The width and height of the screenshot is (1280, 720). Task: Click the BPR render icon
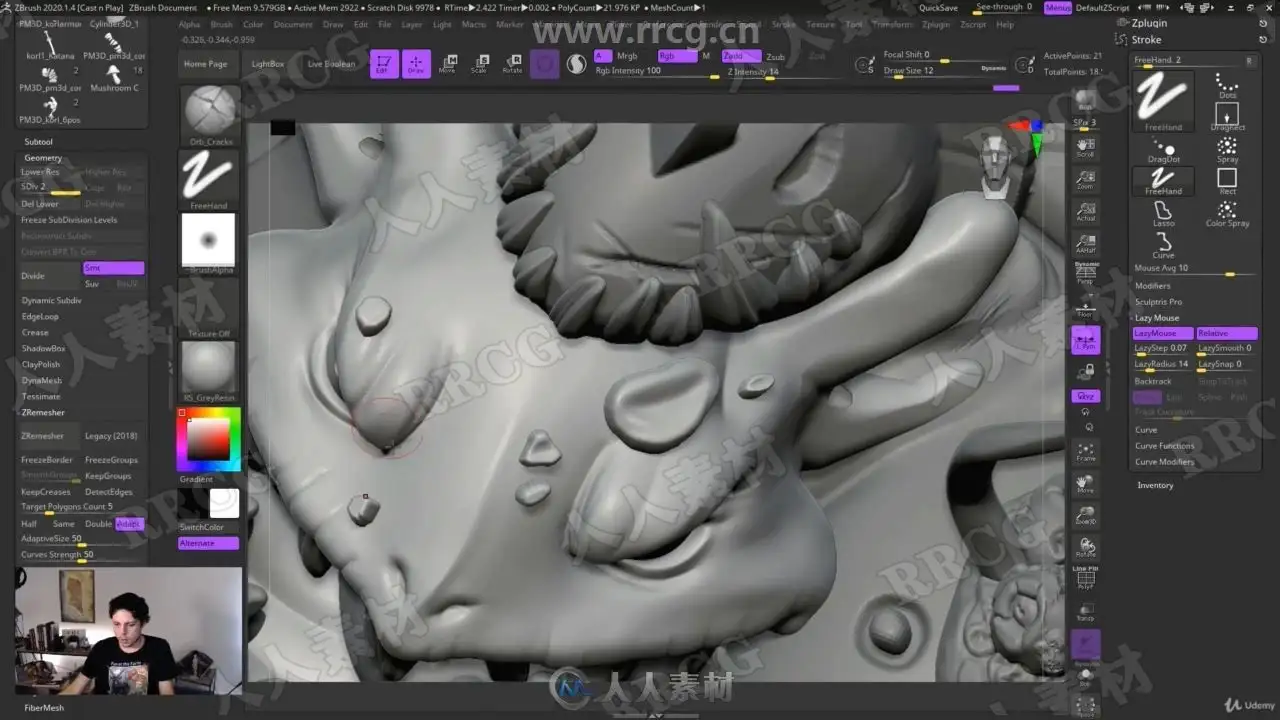point(1085,100)
